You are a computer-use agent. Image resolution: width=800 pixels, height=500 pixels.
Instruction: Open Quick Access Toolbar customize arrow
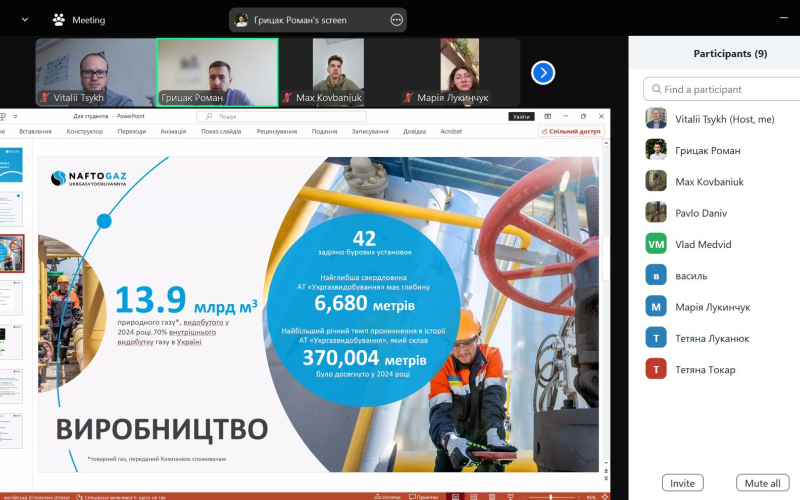[x=15, y=116]
